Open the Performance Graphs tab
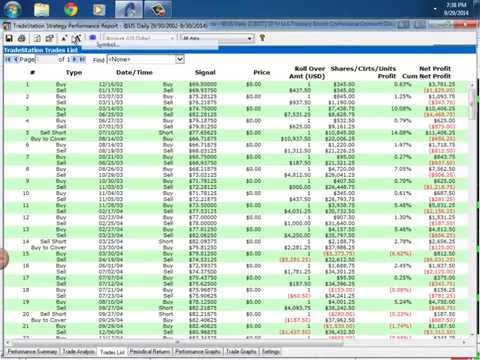The height and width of the screenshot is (360, 480). tap(198, 351)
